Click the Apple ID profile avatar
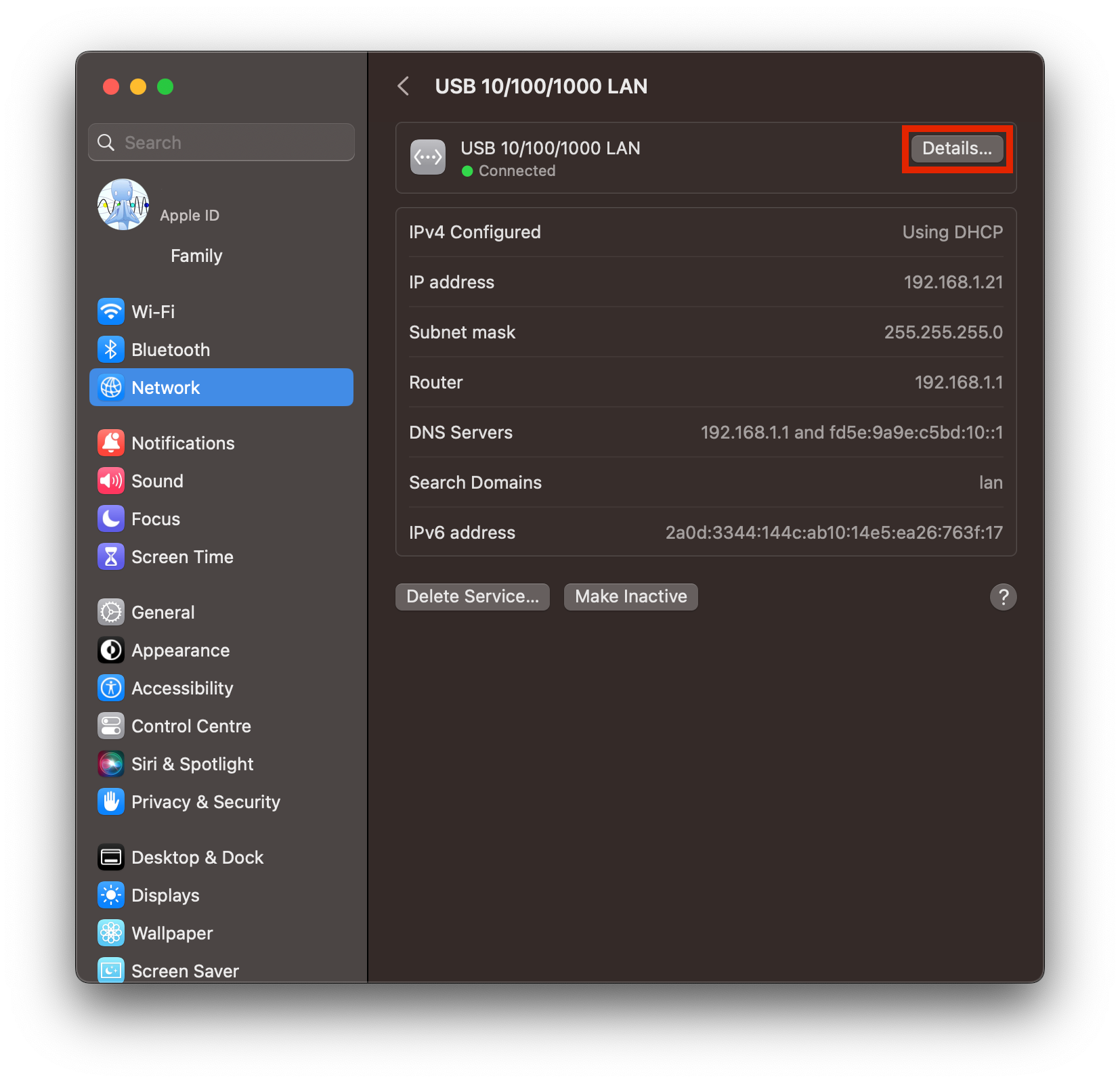1120x1083 pixels. coord(123,205)
